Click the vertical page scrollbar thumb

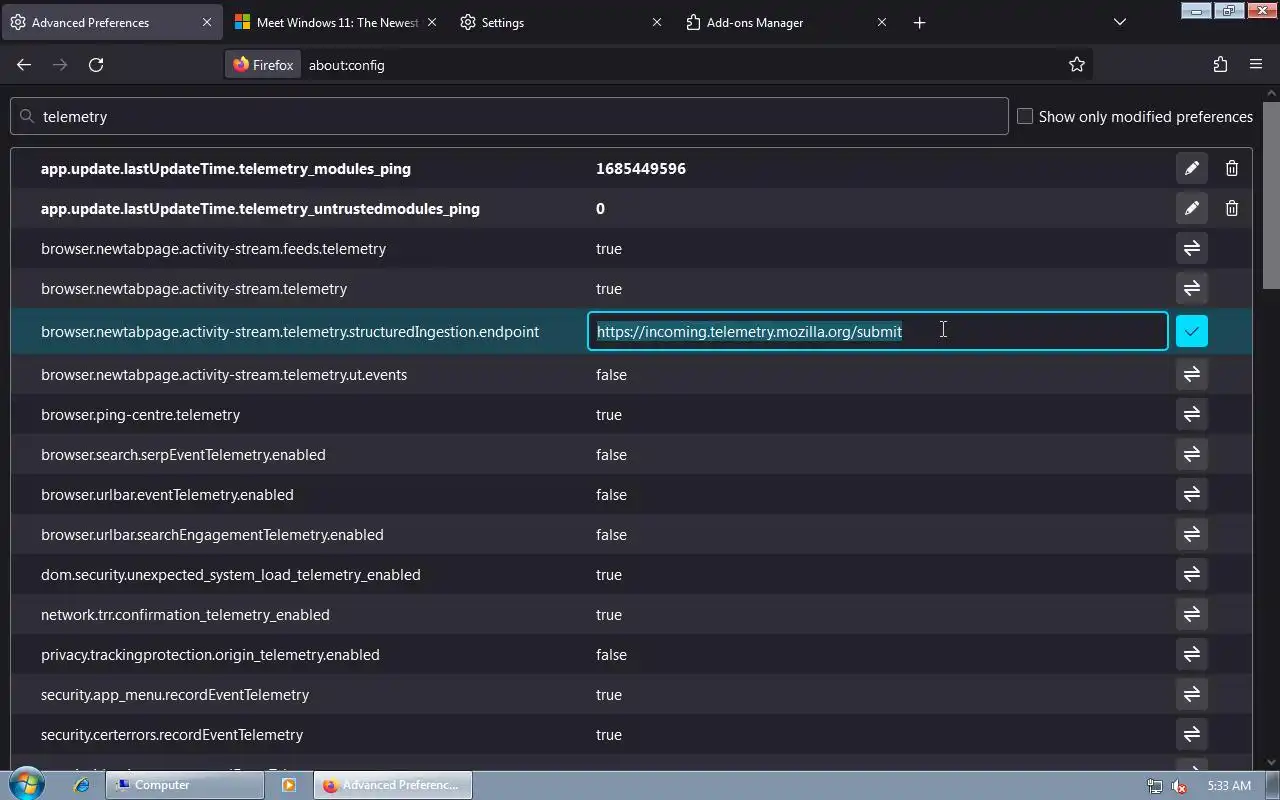1272,195
